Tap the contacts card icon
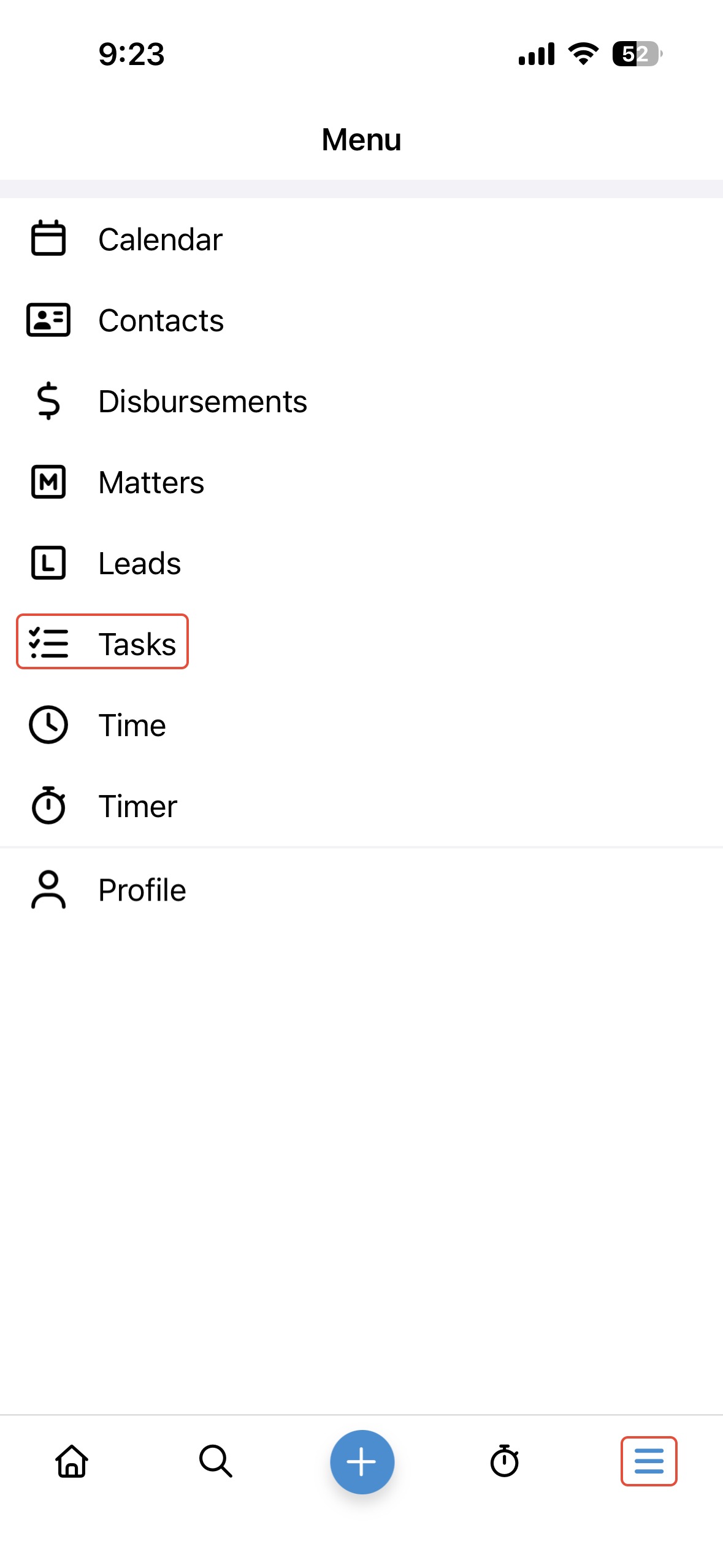 coord(48,320)
